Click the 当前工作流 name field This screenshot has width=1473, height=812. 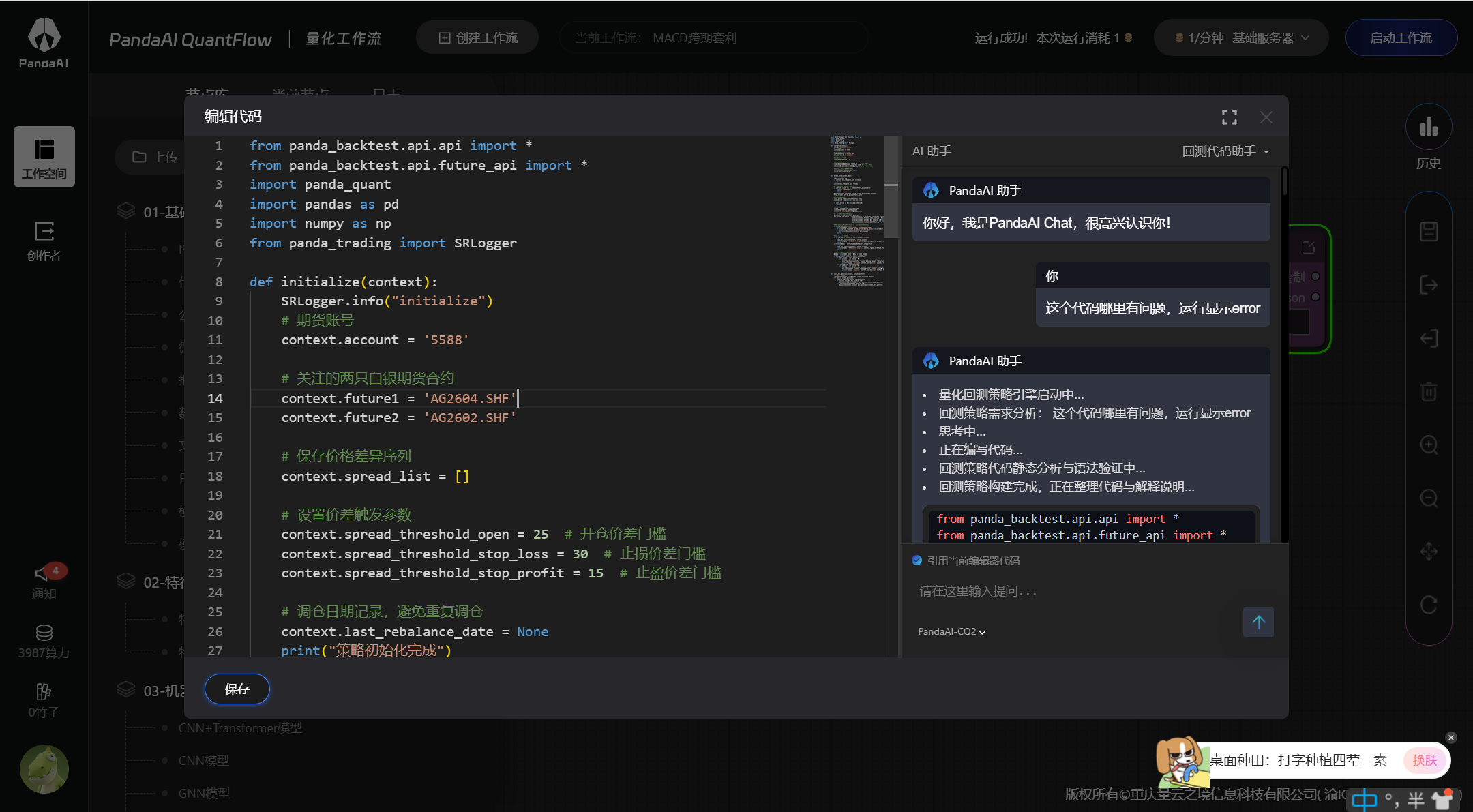click(713, 38)
